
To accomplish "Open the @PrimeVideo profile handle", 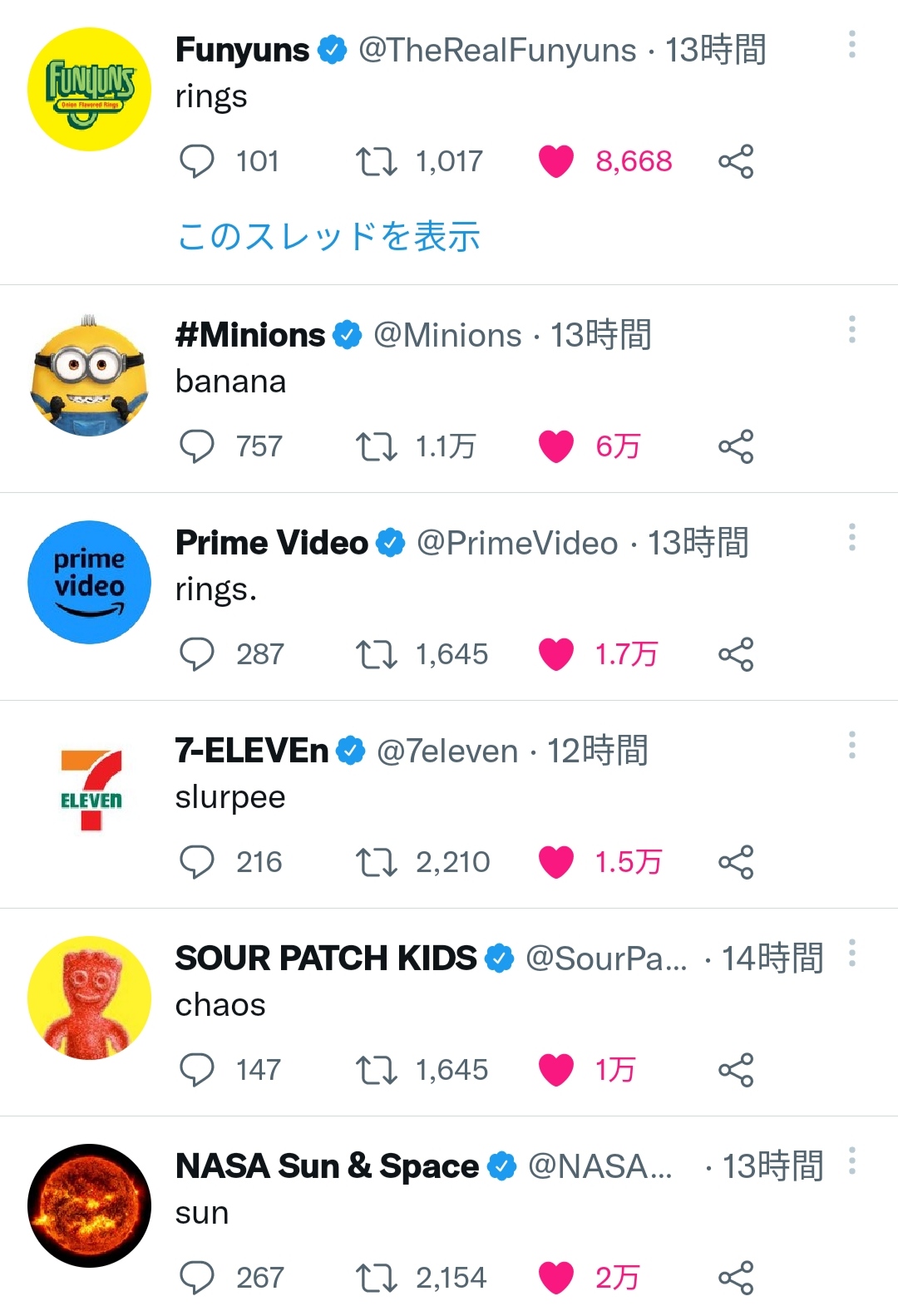I will pyautogui.click(x=516, y=543).
